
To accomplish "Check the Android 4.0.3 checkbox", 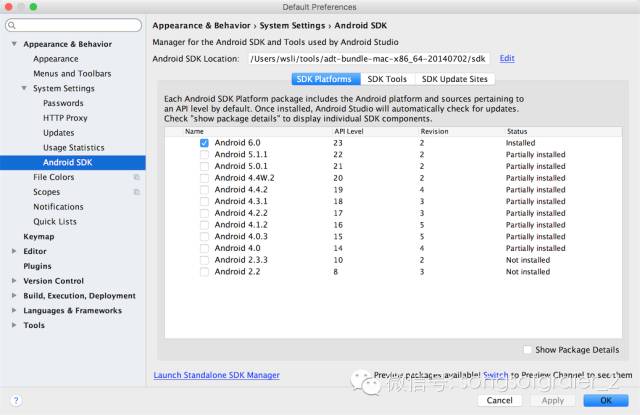I will click(x=204, y=237).
